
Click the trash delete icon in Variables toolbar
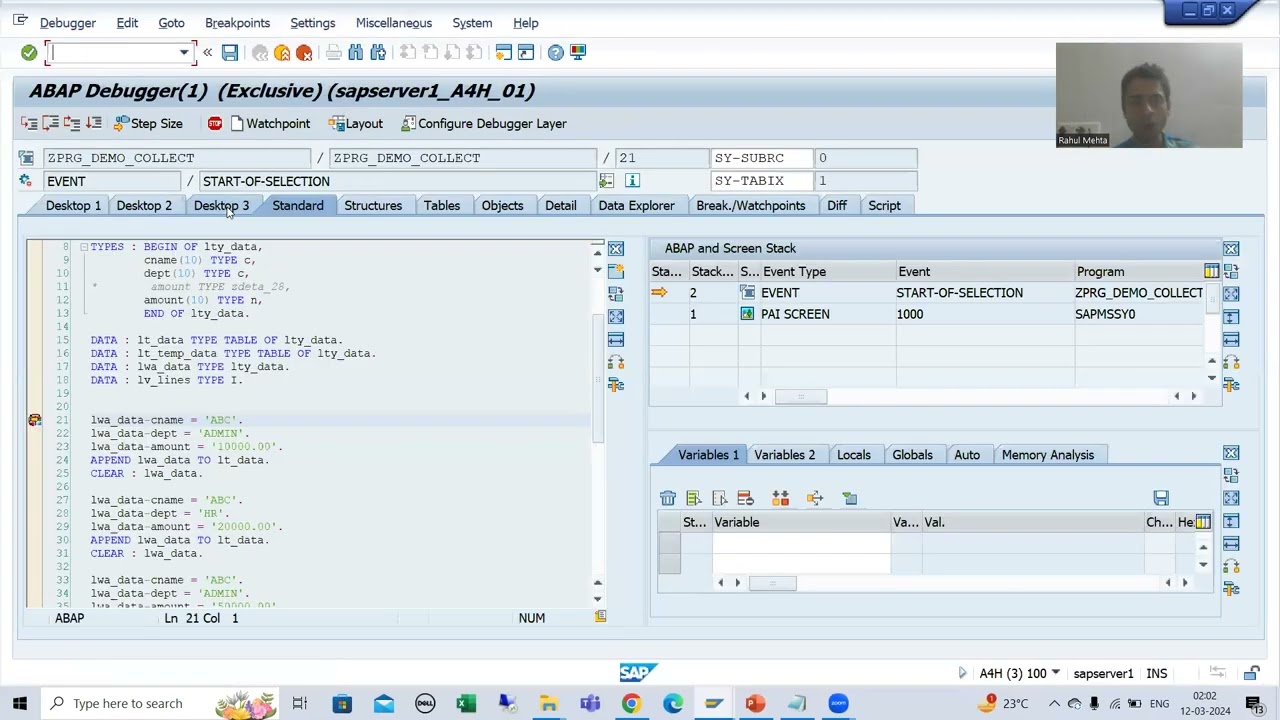668,498
